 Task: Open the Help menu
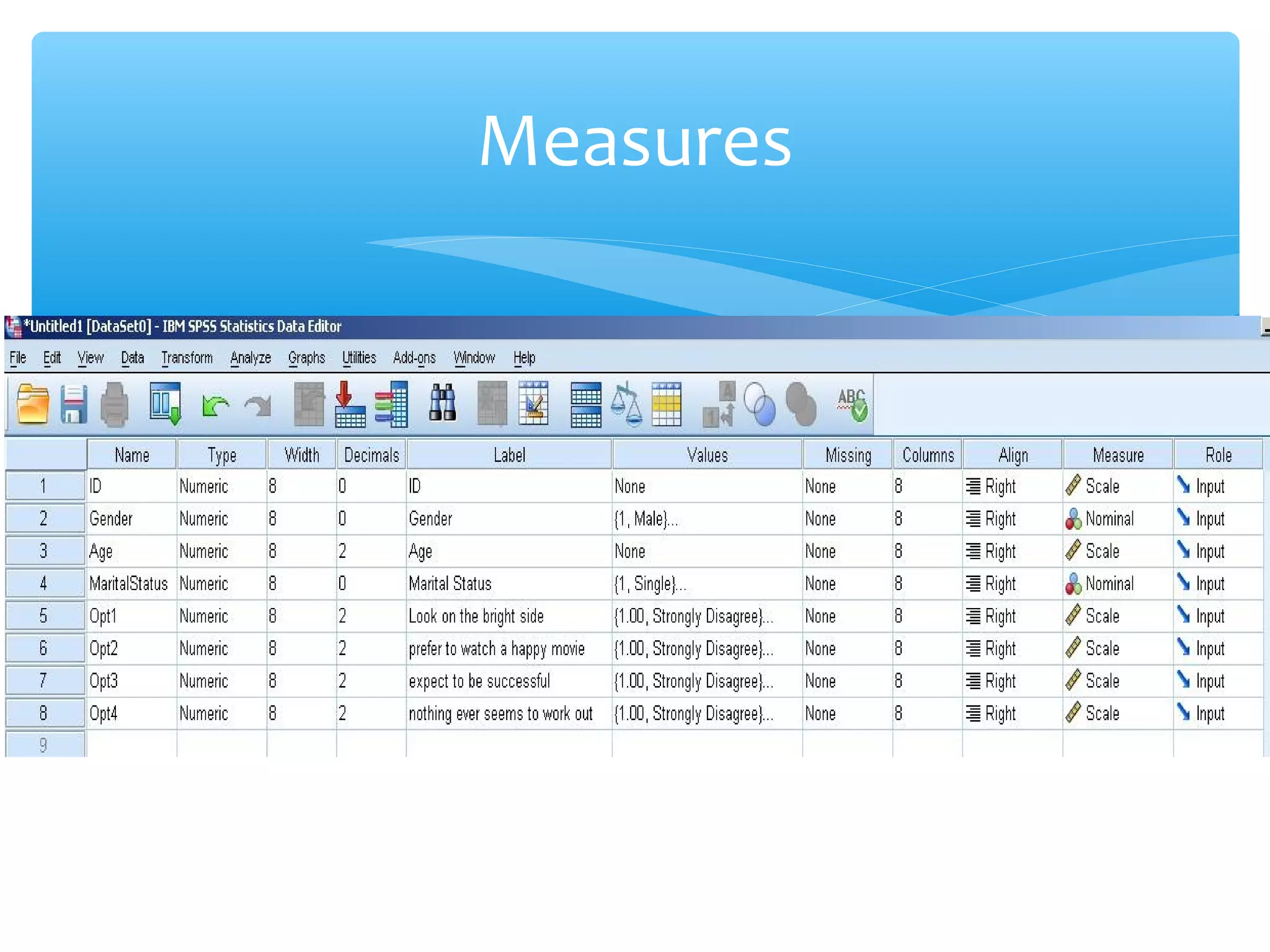coord(524,358)
